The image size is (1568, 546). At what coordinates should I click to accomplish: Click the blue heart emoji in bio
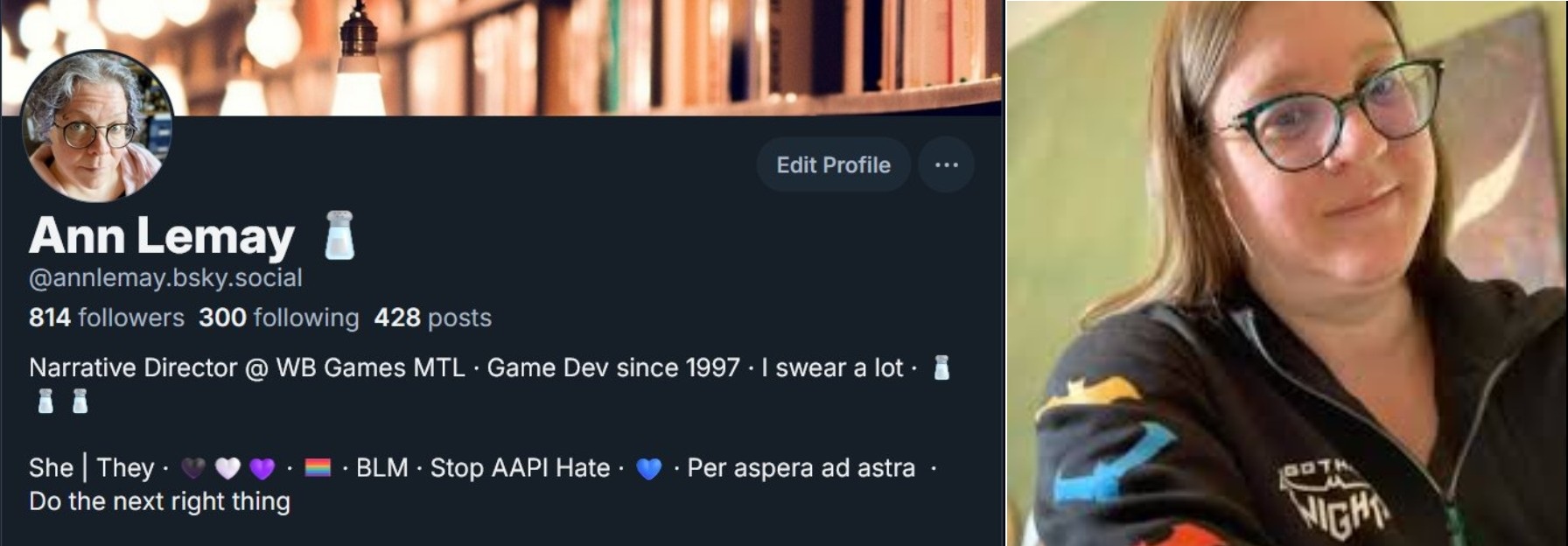(648, 469)
